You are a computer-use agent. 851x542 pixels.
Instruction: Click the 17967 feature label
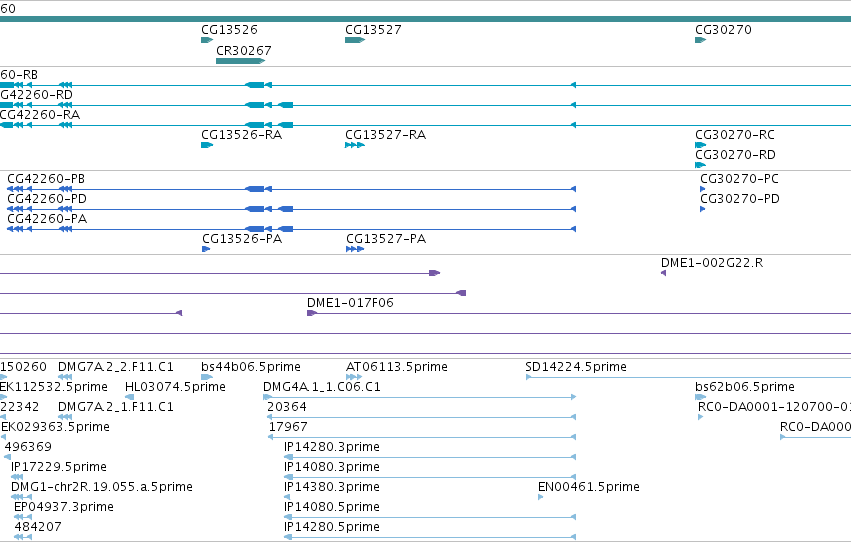288,427
